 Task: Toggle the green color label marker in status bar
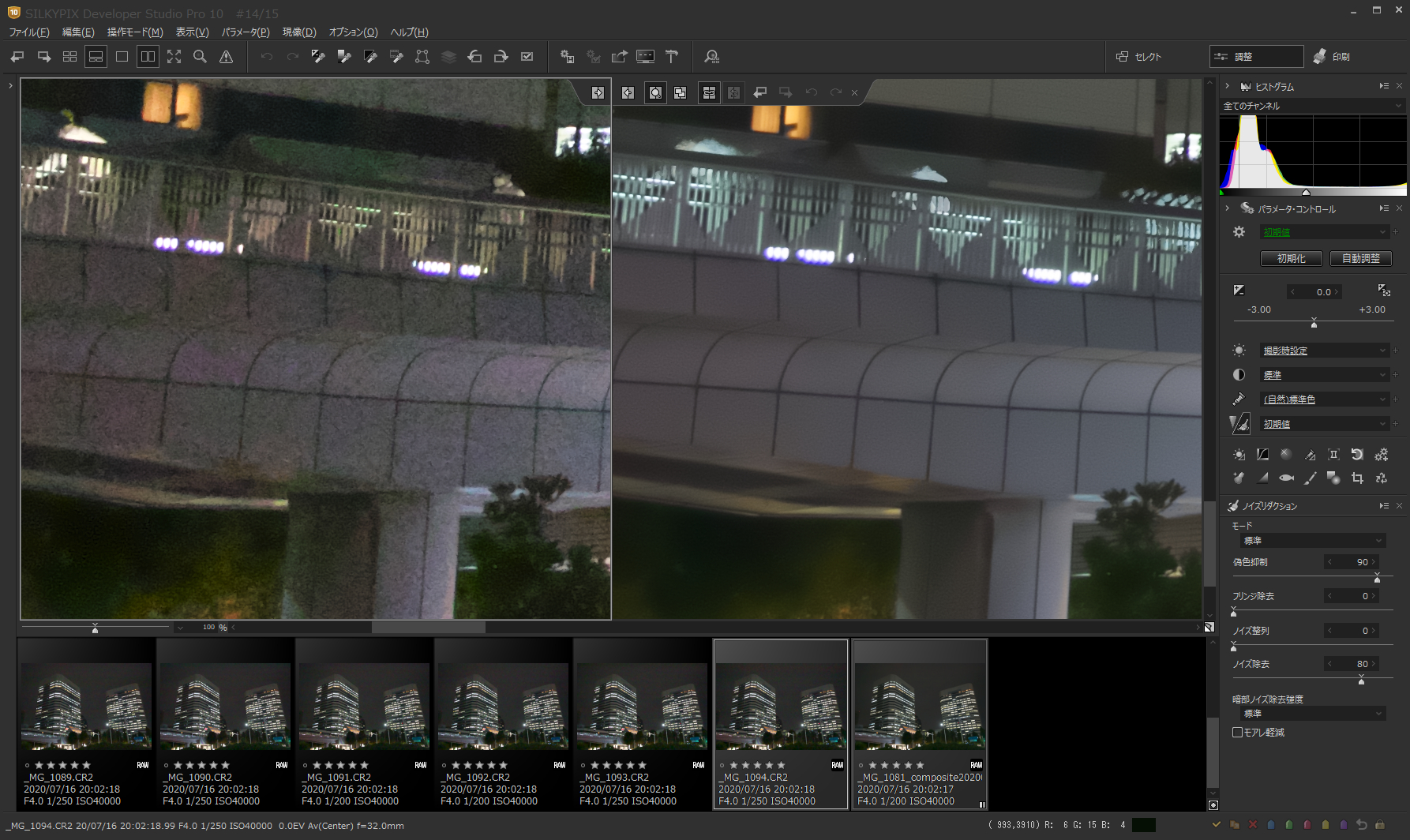pyautogui.click(x=1288, y=825)
